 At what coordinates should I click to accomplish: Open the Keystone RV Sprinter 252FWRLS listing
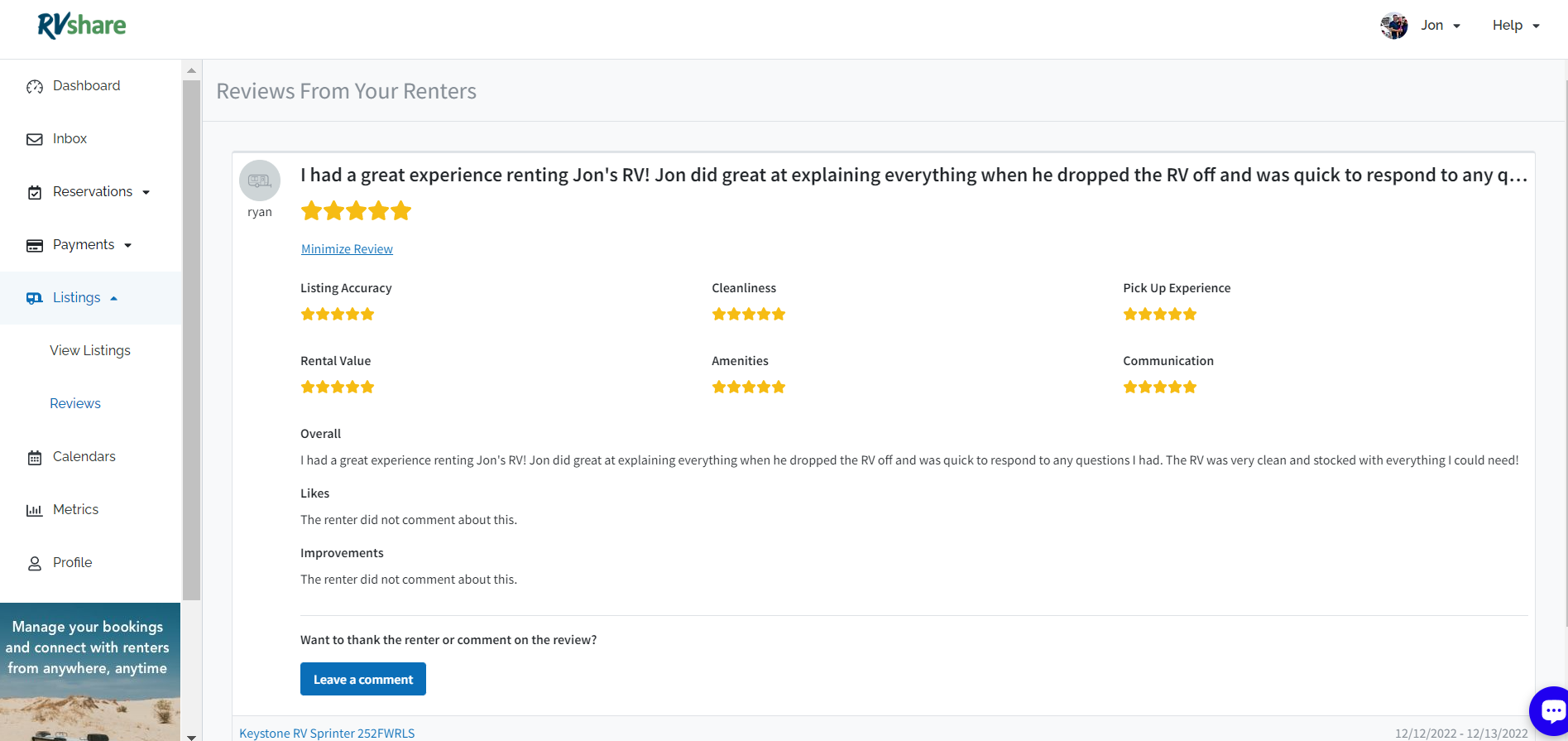[327, 732]
